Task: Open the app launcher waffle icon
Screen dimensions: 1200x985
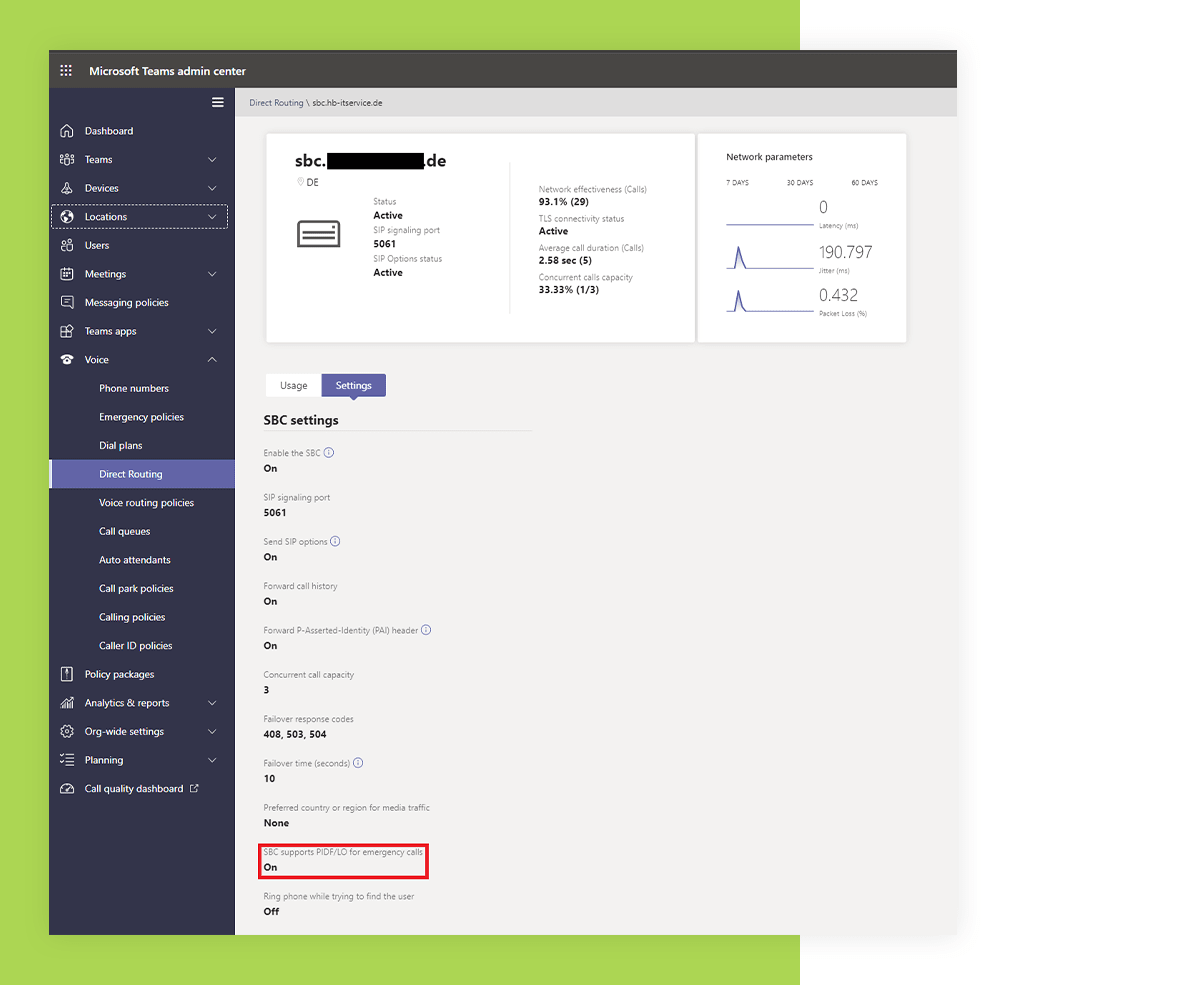Action: pos(66,71)
